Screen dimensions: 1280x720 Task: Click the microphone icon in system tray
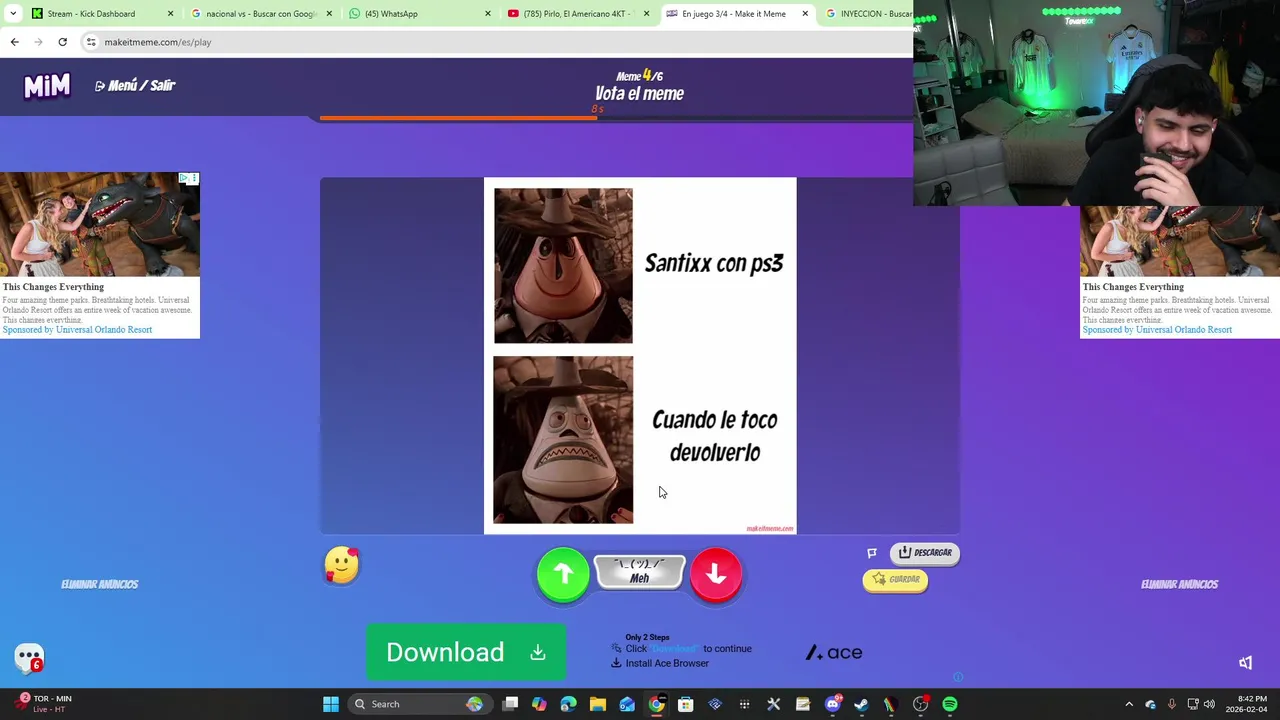click(x=1171, y=704)
